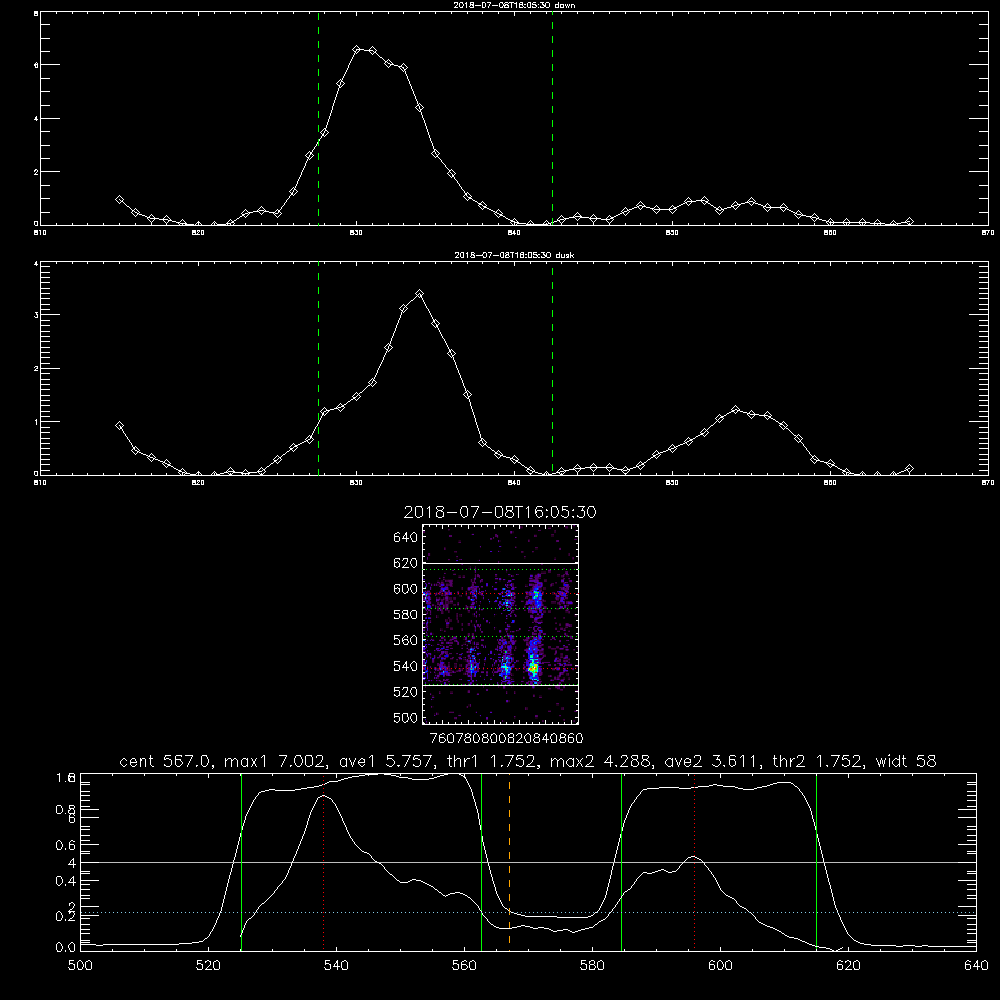1000x1000 pixels.
Task: Click the right red dotted peak line in bottom plot
Action: pos(695,862)
